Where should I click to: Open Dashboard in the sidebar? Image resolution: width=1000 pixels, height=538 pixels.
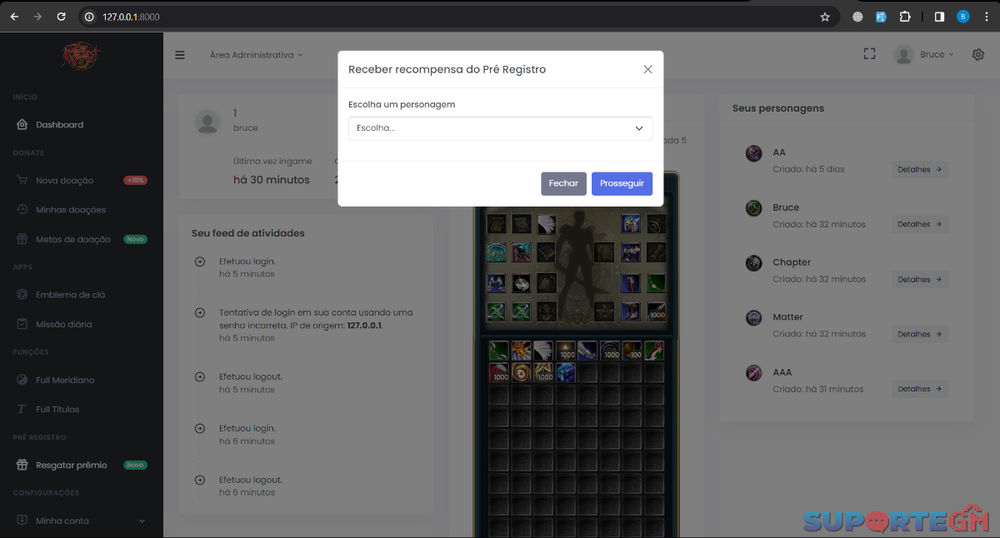(59, 125)
